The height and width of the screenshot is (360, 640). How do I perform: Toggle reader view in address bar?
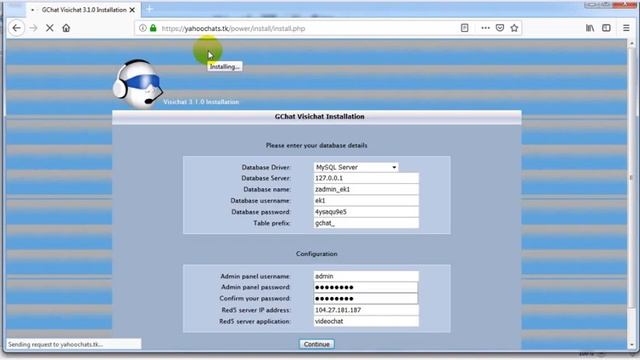tap(464, 28)
